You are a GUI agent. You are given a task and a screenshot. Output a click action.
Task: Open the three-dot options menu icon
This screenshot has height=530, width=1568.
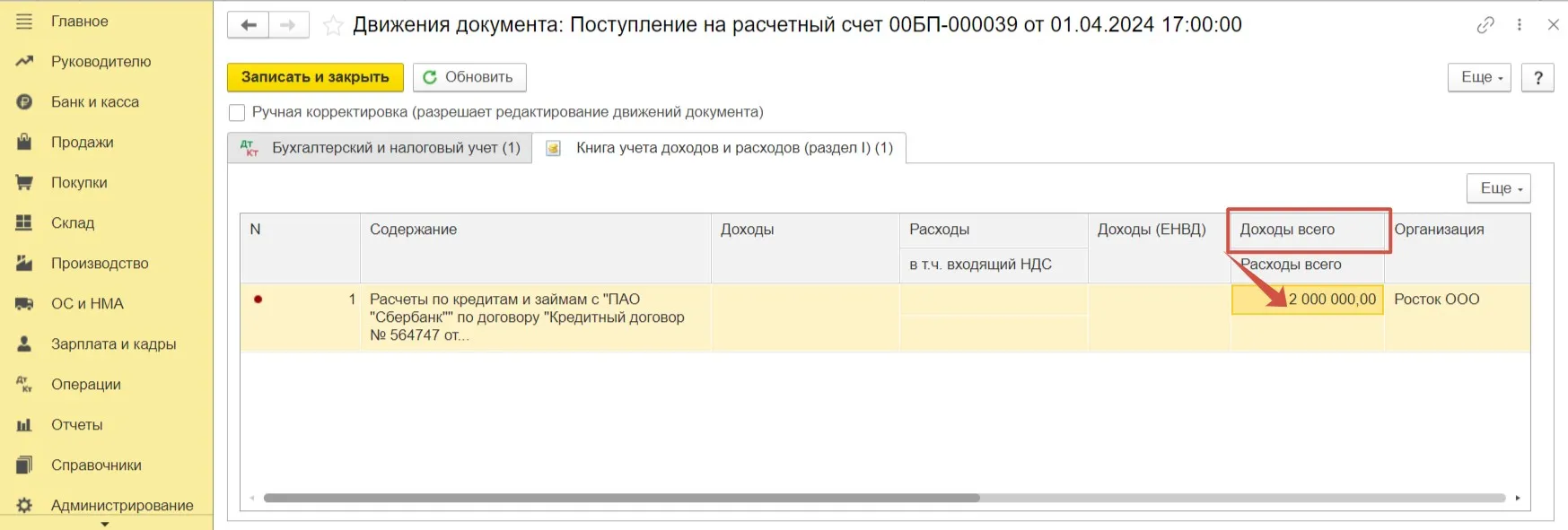(1519, 25)
